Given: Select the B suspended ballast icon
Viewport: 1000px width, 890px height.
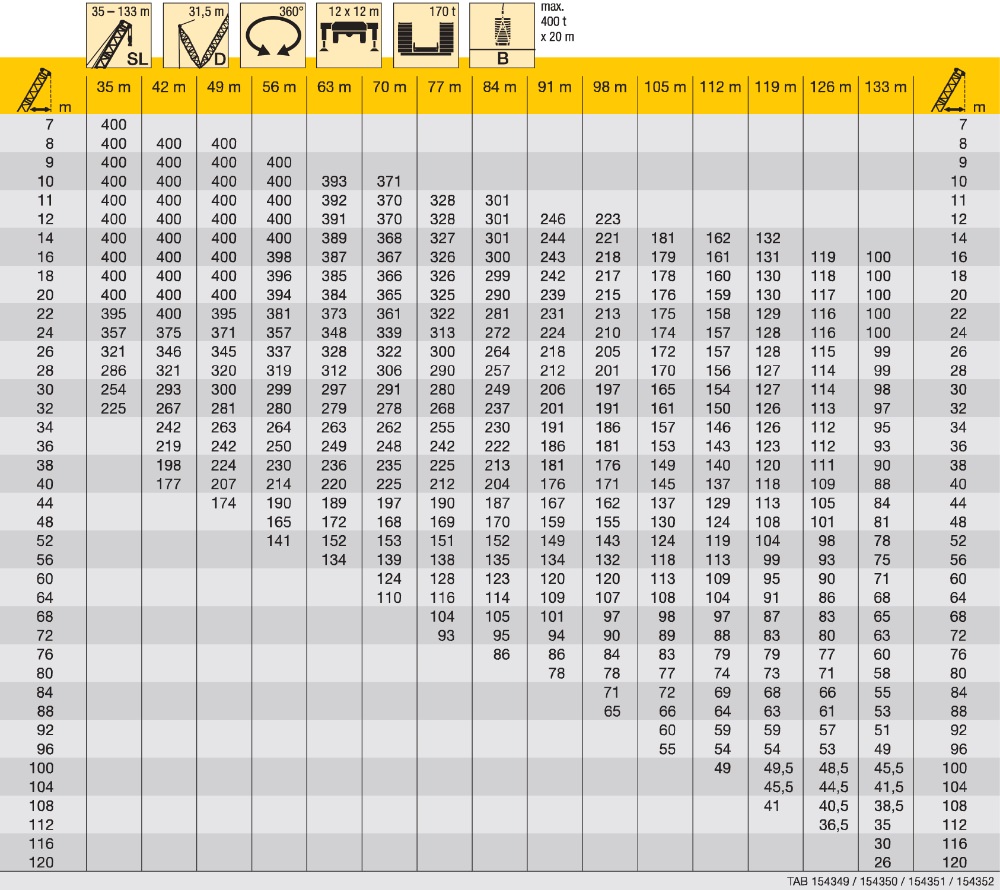Looking at the screenshot, I should point(502,36).
